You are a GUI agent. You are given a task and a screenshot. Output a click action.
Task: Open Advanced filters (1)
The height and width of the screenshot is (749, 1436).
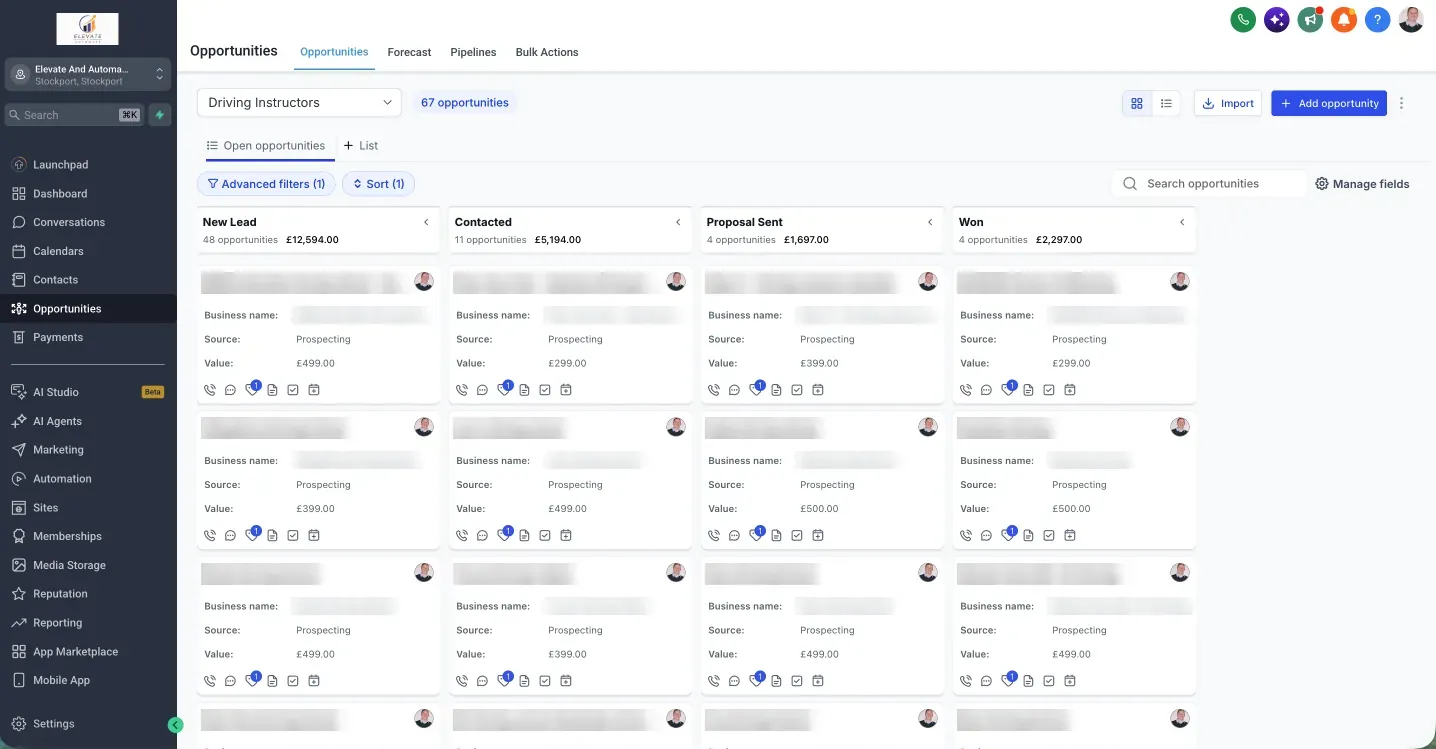tap(266, 184)
